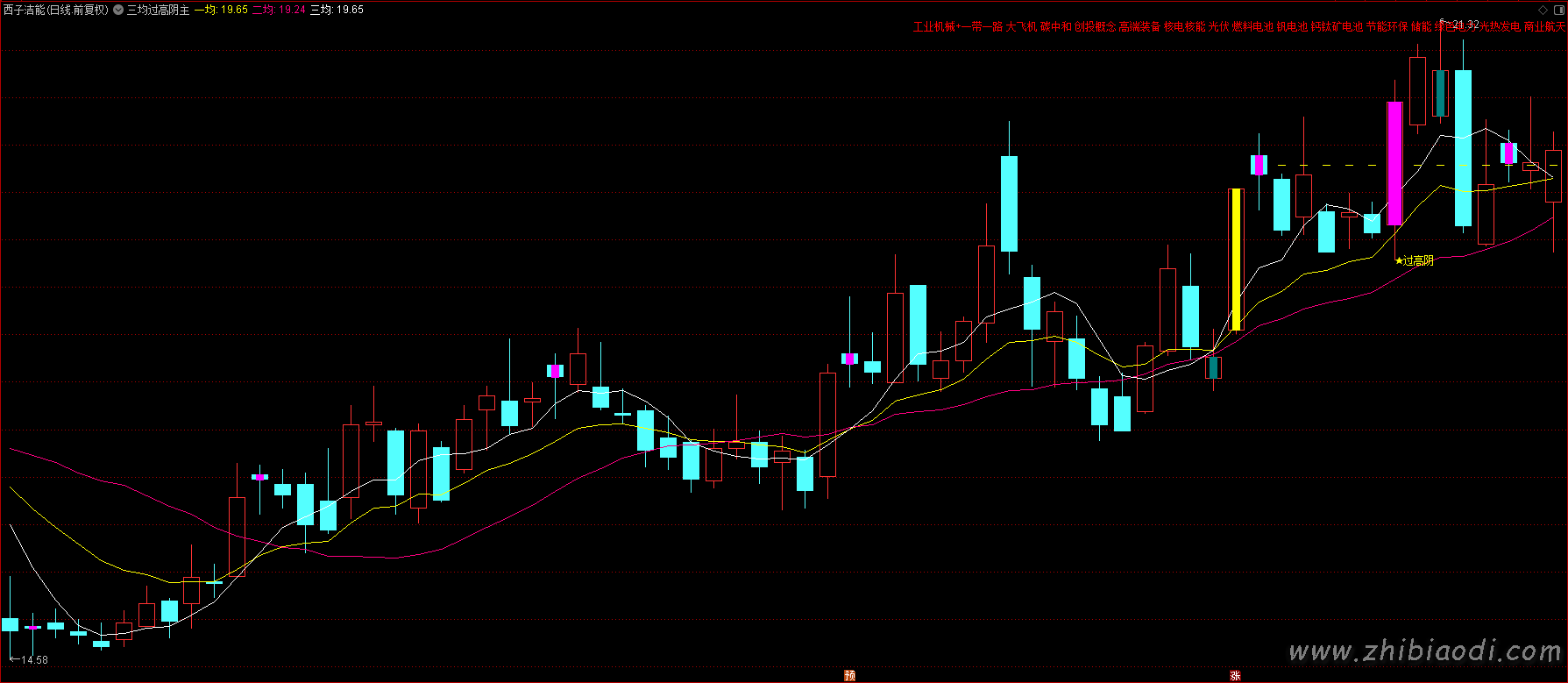Select the yellow 一均 moving average value
The image size is (1568, 683).
point(221,10)
